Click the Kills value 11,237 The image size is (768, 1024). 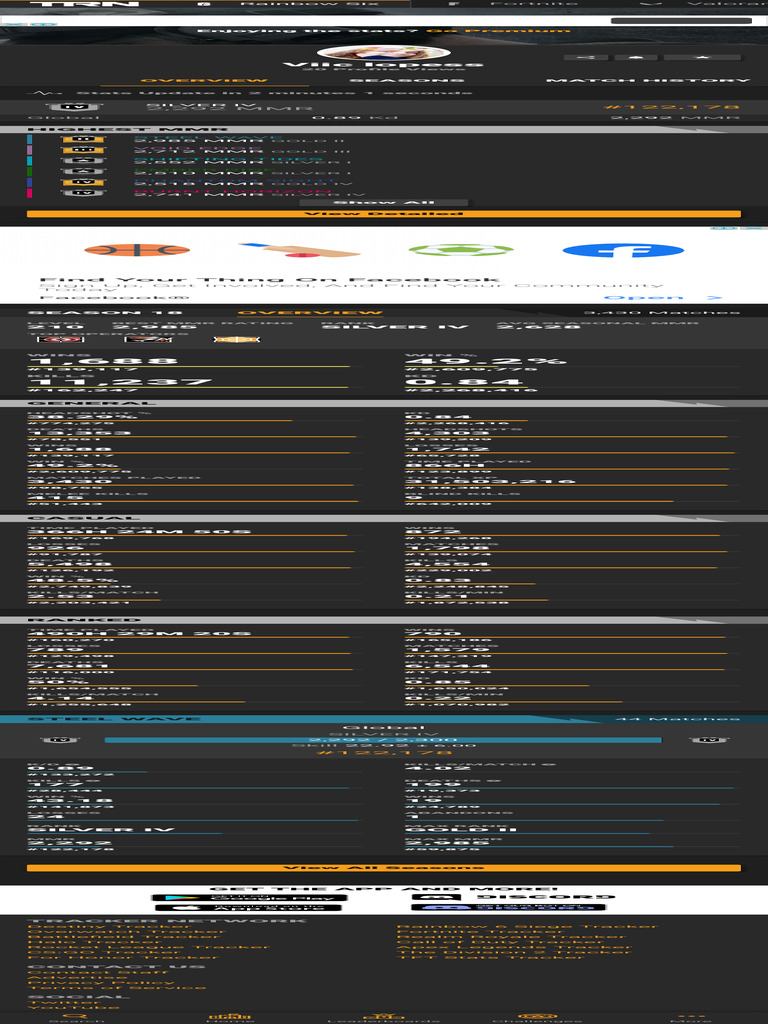click(x=120, y=383)
